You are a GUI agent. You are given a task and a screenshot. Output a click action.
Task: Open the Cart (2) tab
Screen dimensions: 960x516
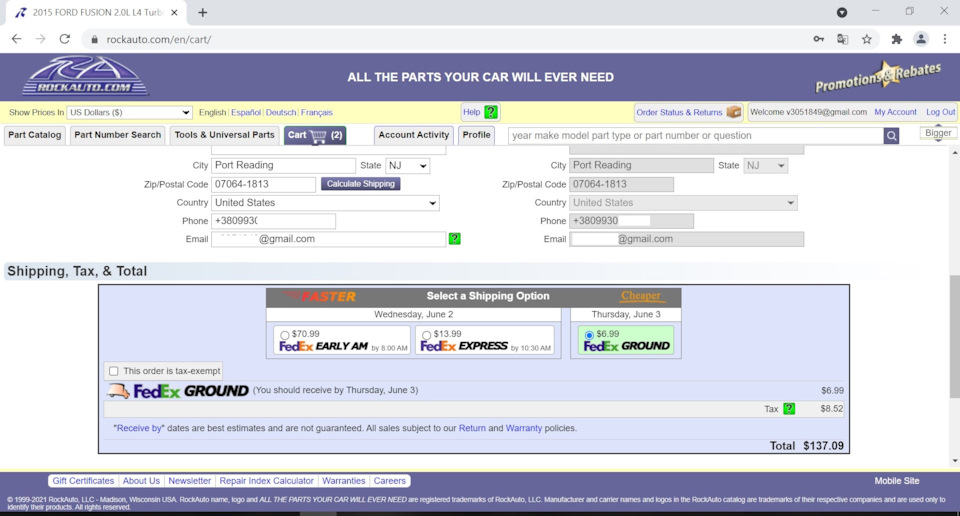(x=315, y=135)
